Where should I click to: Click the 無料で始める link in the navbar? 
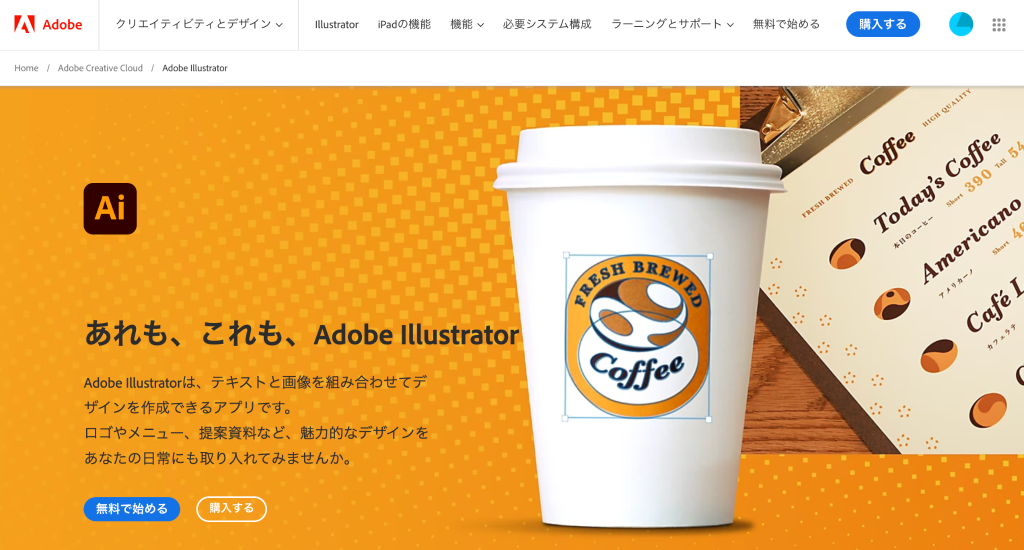click(786, 24)
